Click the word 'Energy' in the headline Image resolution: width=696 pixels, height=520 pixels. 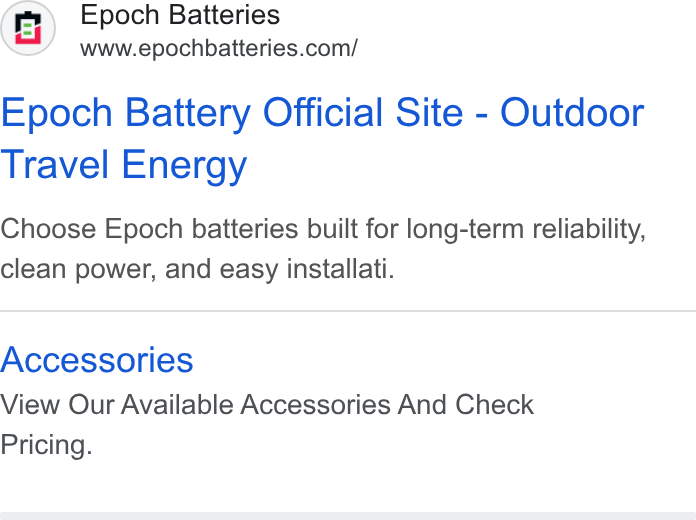click(x=184, y=165)
